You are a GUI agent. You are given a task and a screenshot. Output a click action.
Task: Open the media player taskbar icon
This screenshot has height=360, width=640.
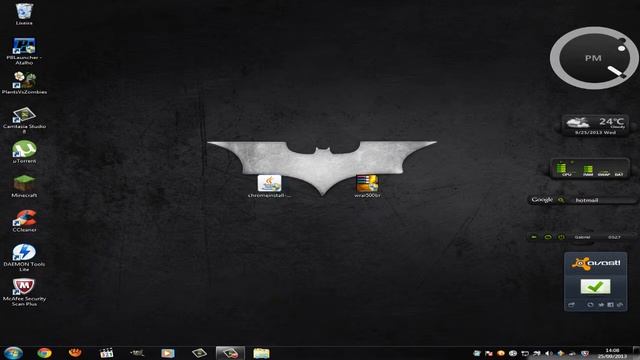[x=168, y=353]
